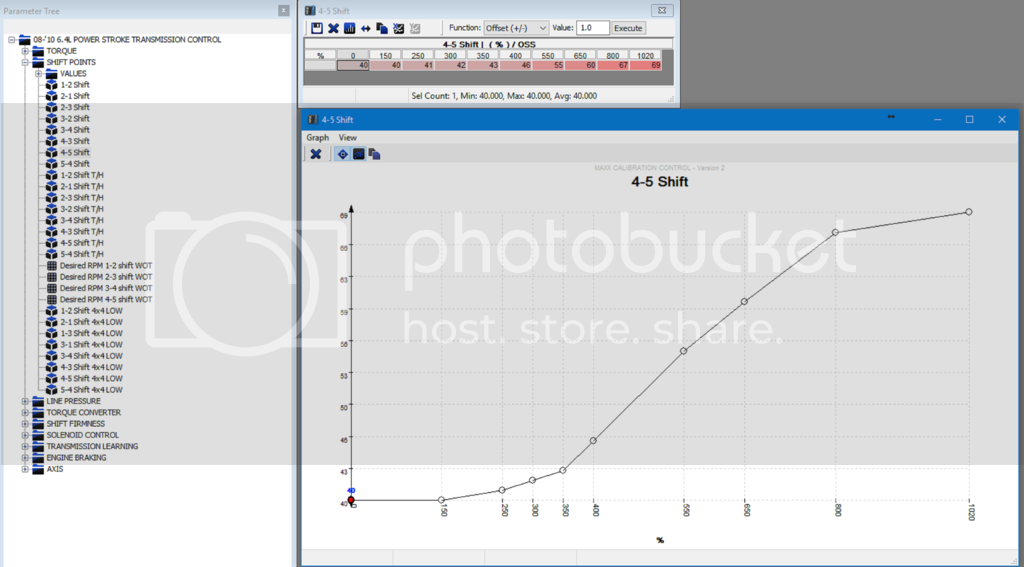
Task: Click the cube icon beside 5-4 Shift 4x4 LOW
Action: (x=52, y=390)
